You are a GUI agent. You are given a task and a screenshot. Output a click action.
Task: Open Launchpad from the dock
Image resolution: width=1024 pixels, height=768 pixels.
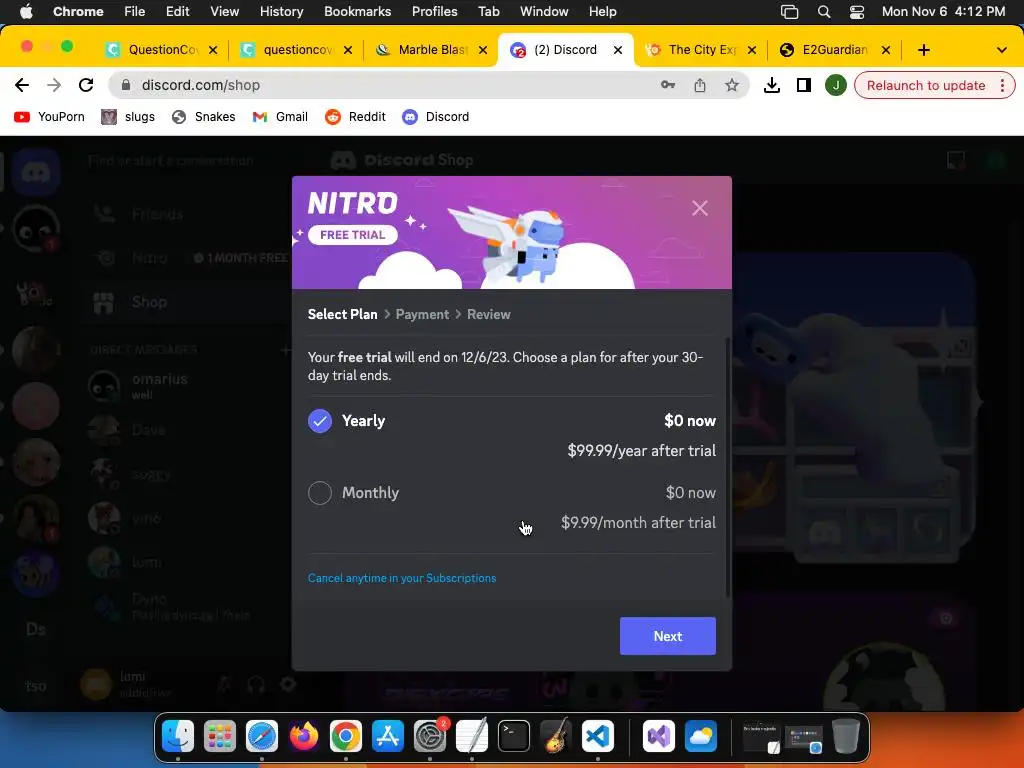[x=219, y=737]
